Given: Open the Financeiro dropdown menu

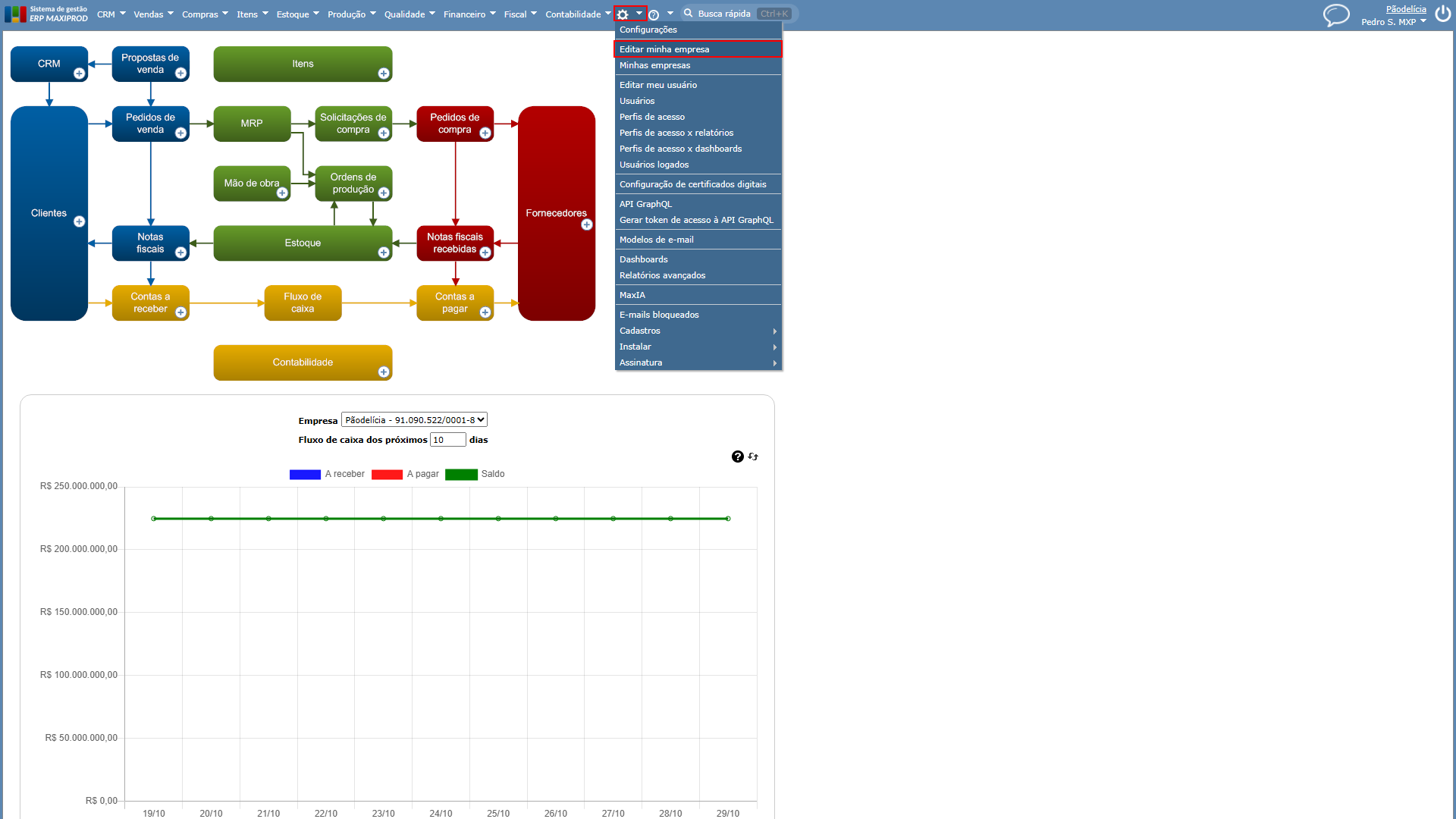Looking at the screenshot, I should (469, 14).
